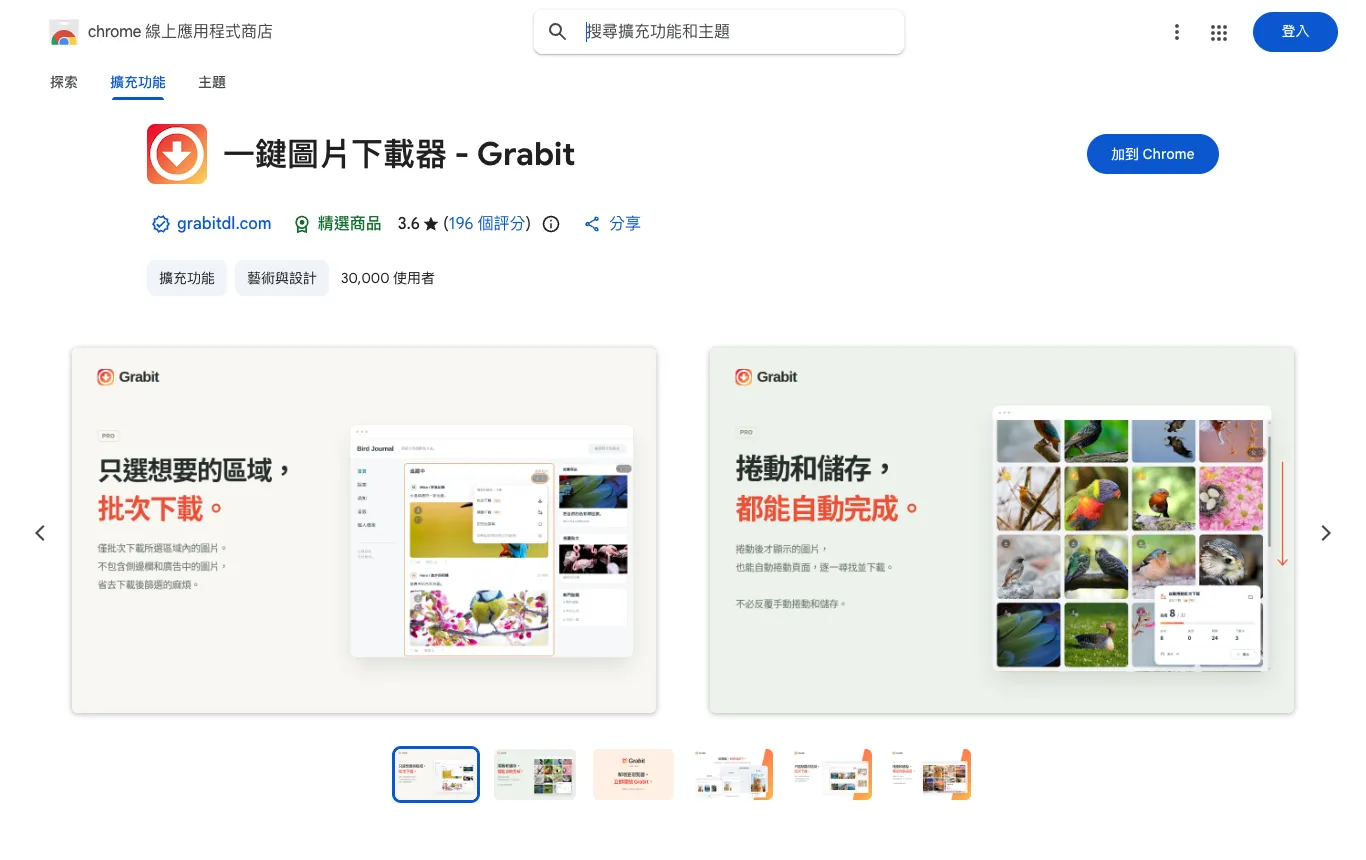Select the fifth screenshot thumbnail

pos(832,775)
